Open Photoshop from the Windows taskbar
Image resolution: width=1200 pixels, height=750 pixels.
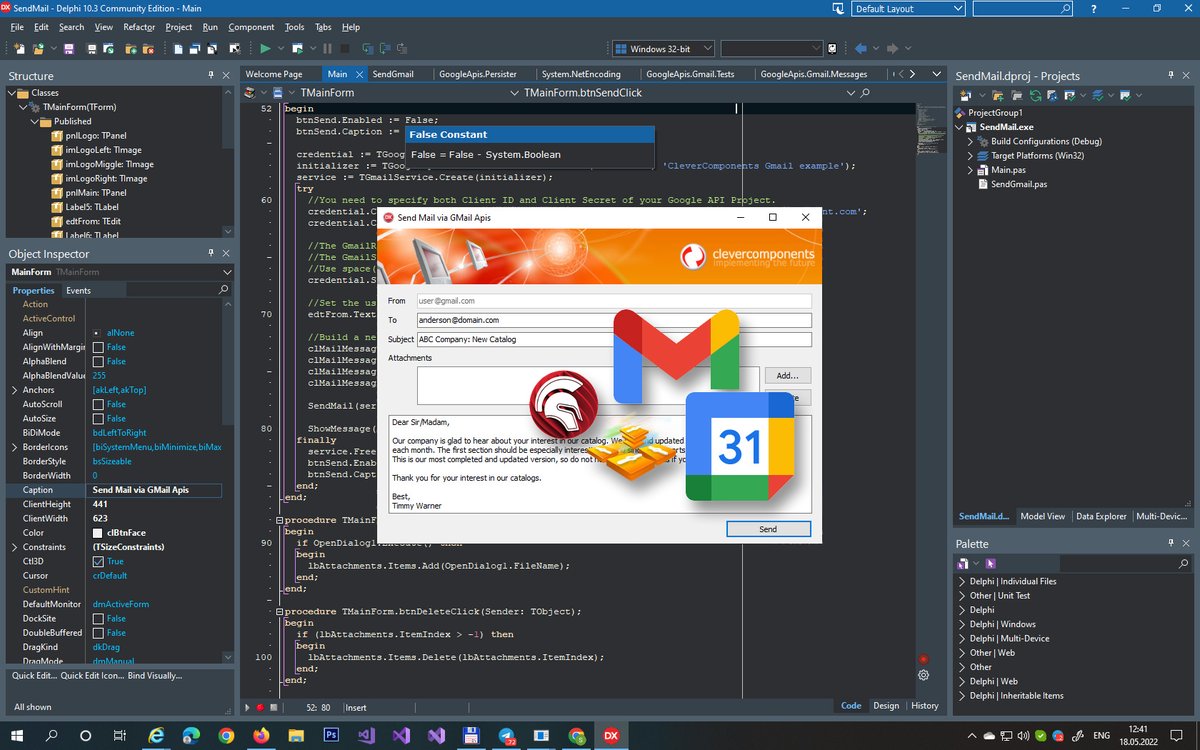pos(331,735)
